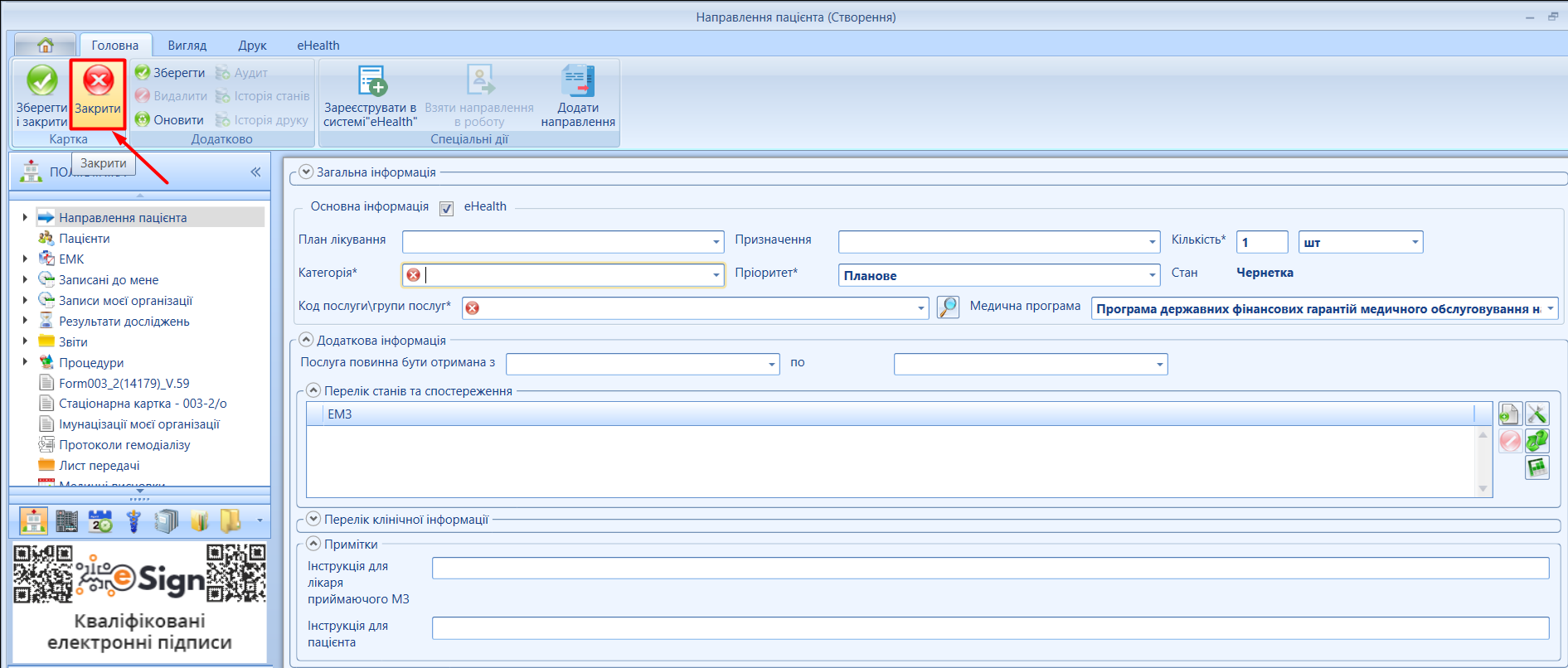Open Протоколи гемодіалізу item
The image size is (1568, 668).
pos(124,445)
